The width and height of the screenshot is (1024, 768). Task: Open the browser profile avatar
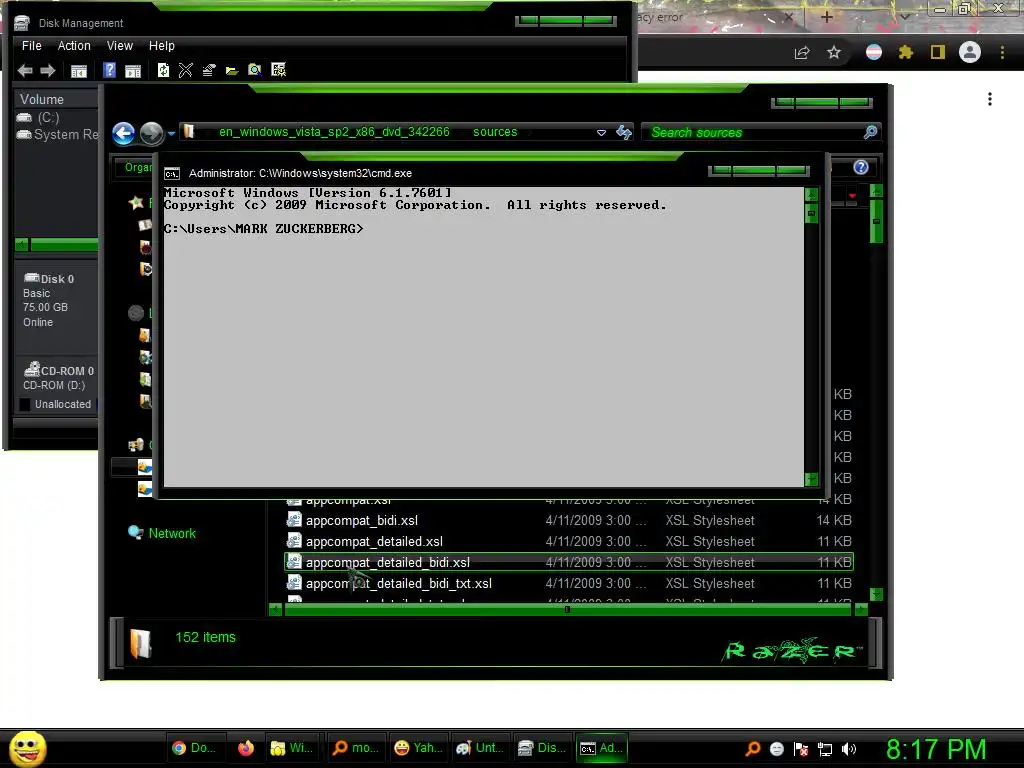970,52
